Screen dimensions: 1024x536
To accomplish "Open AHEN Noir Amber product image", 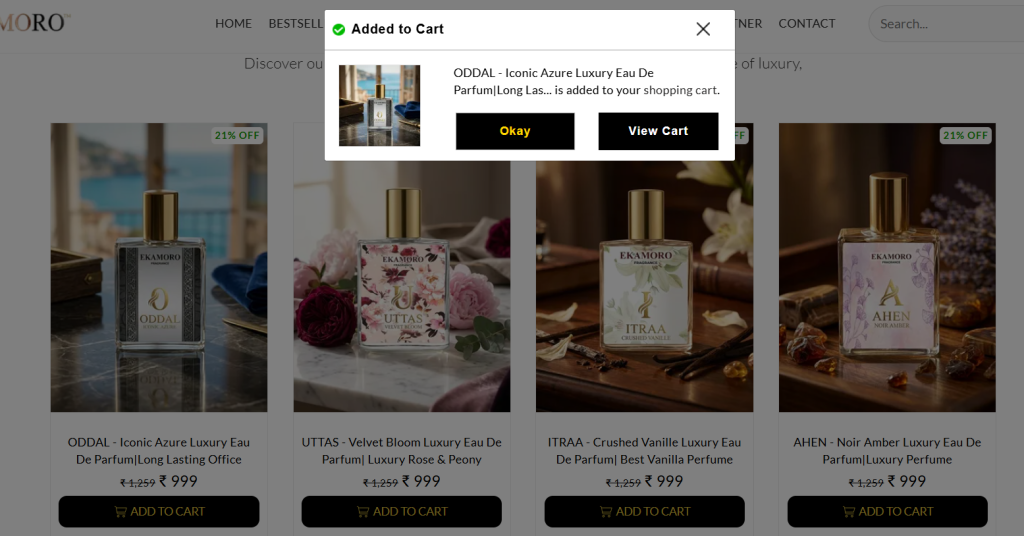I will pos(888,268).
